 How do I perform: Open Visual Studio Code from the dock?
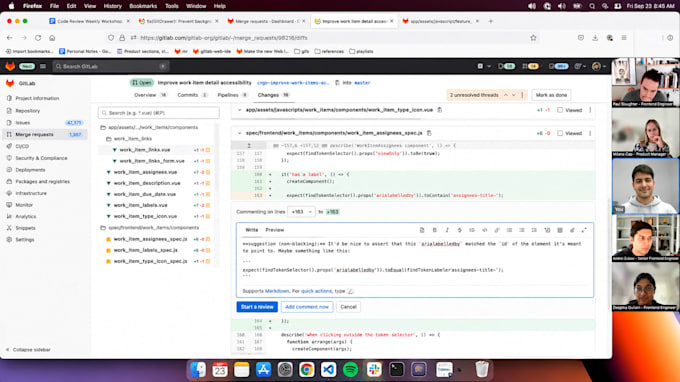(x=328, y=369)
